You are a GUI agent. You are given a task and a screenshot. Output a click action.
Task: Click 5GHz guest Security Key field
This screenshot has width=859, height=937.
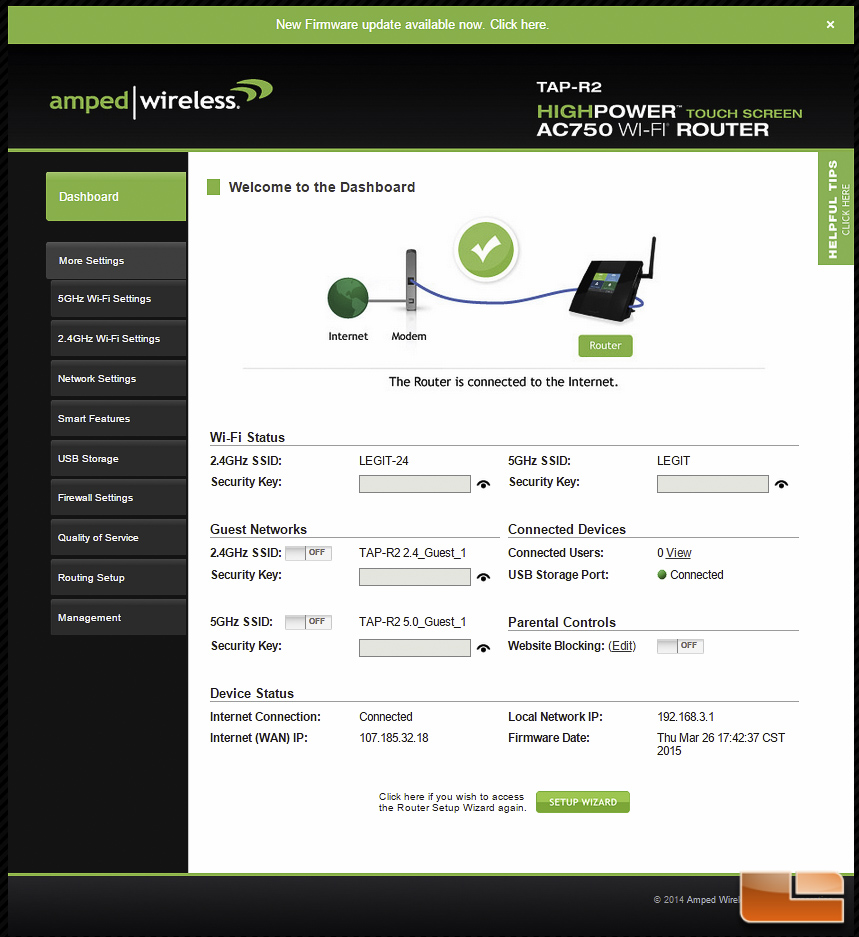click(414, 648)
